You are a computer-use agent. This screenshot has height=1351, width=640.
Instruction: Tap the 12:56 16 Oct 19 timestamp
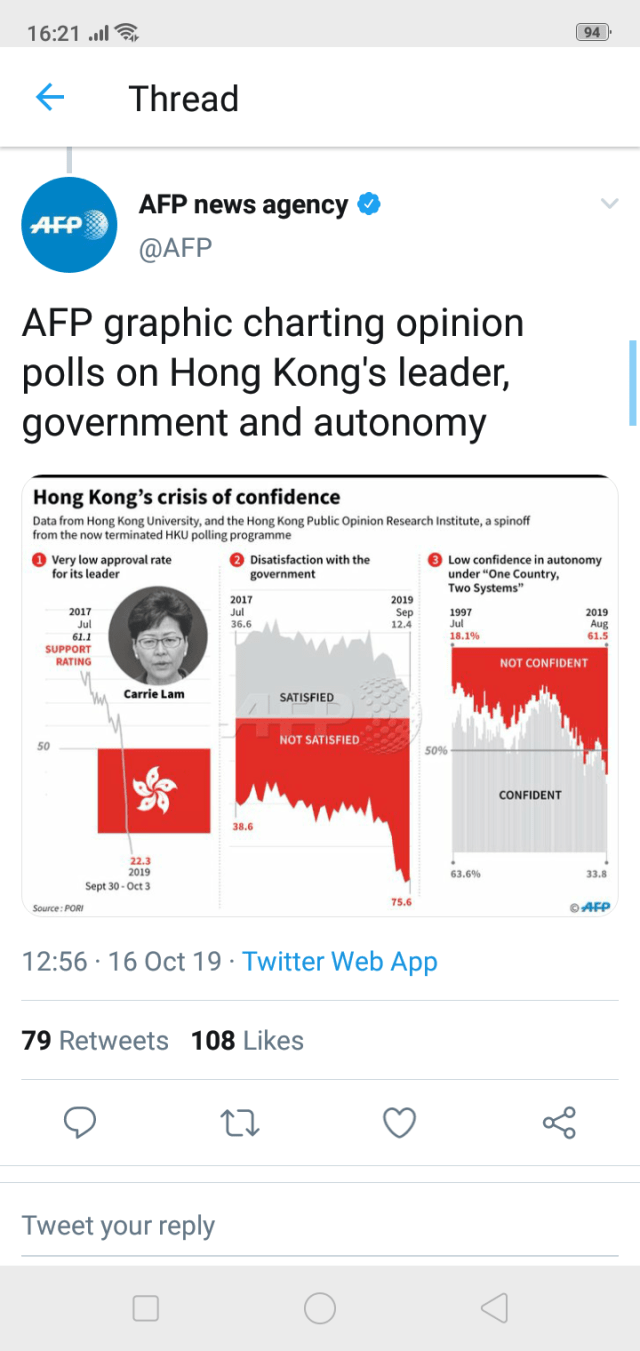122,962
